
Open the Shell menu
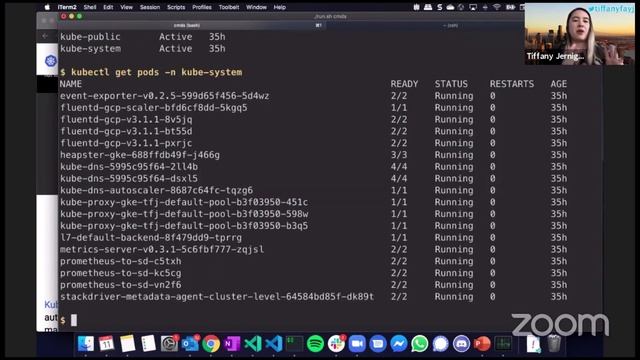click(90, 7)
